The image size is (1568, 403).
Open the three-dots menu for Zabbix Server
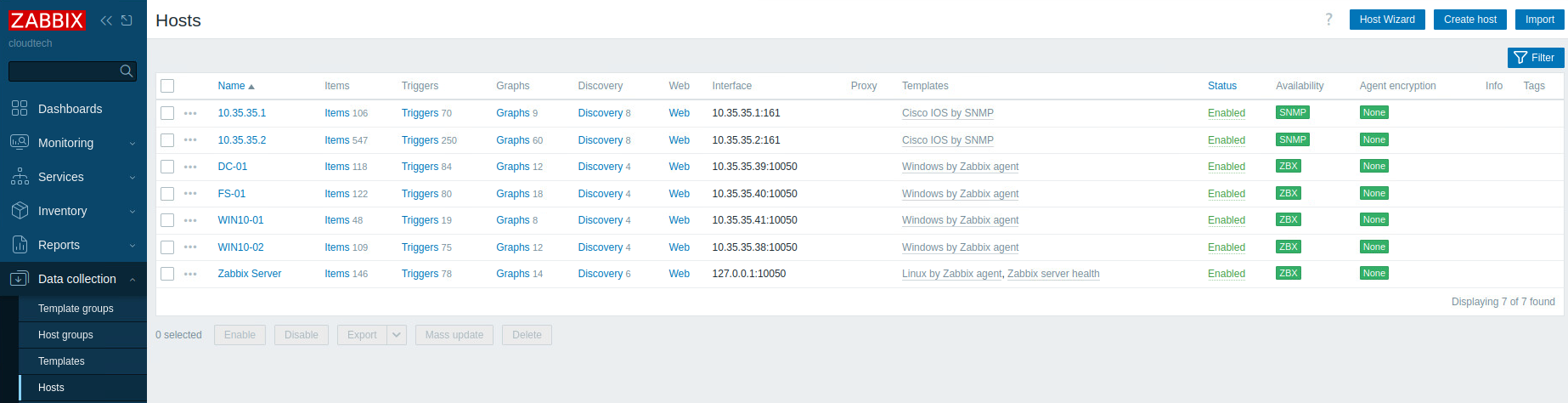190,274
